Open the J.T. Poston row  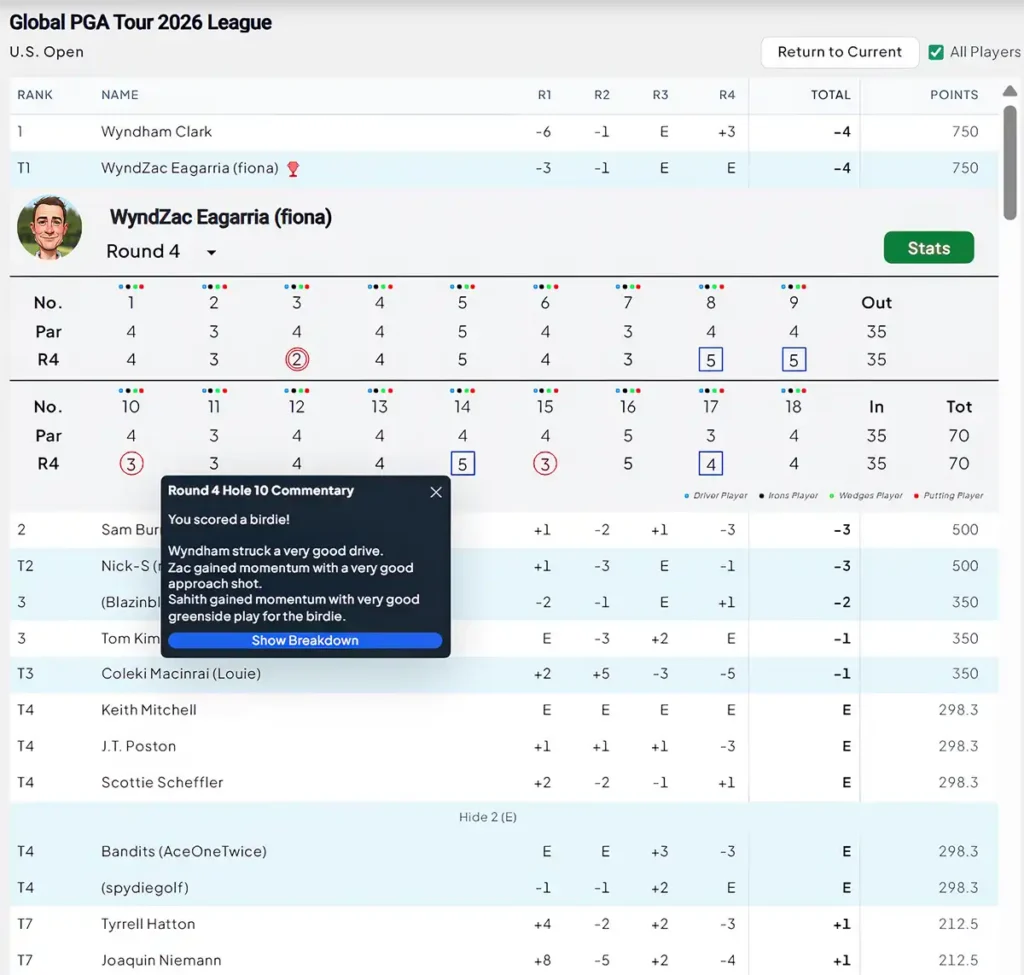504,746
